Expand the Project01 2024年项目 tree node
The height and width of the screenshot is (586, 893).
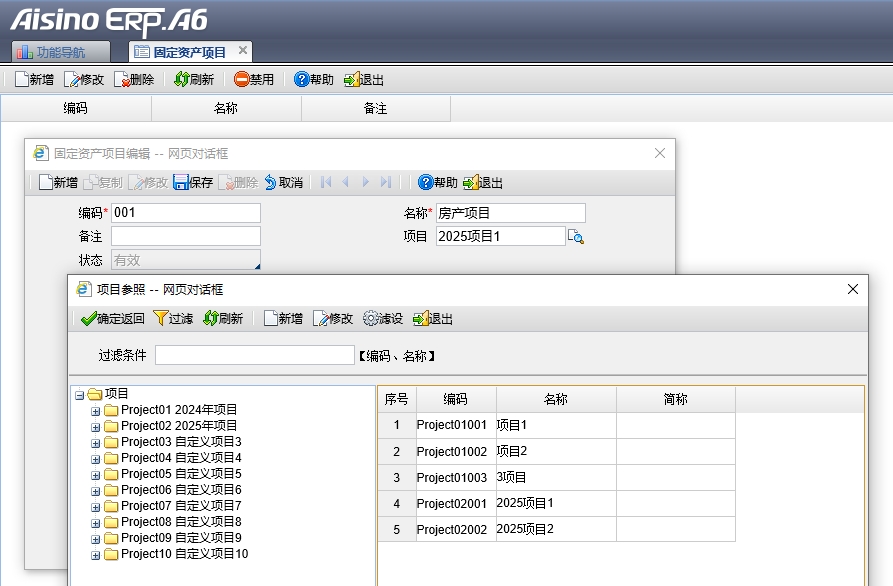pos(96,410)
